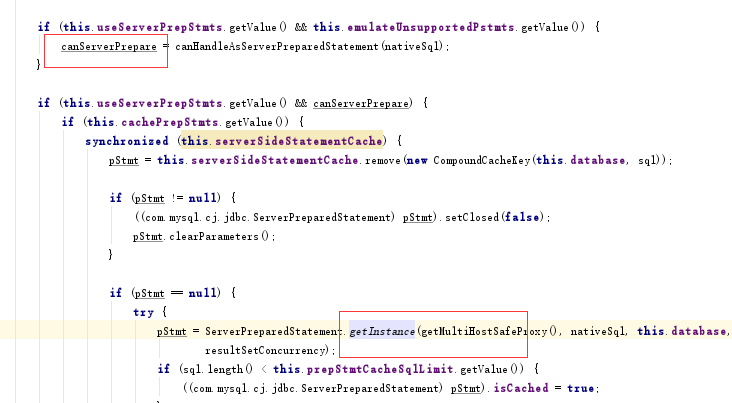
Task: Click the cachePrepStmts field name
Action: pos(170,122)
